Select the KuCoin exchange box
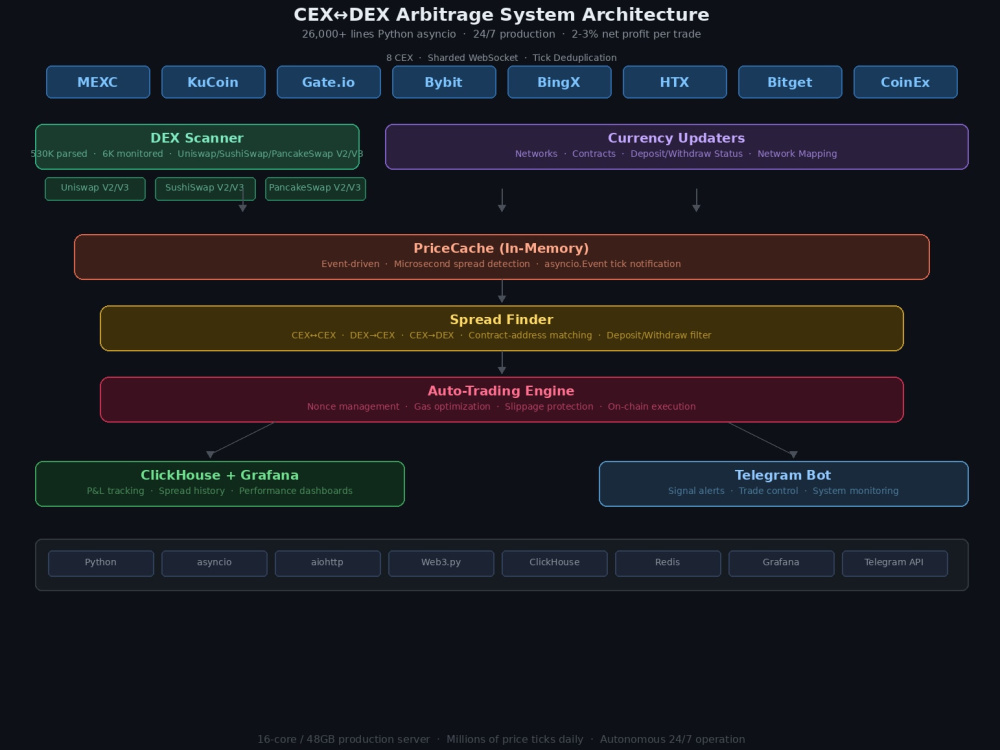This screenshot has width=1000, height=750. coord(213,82)
